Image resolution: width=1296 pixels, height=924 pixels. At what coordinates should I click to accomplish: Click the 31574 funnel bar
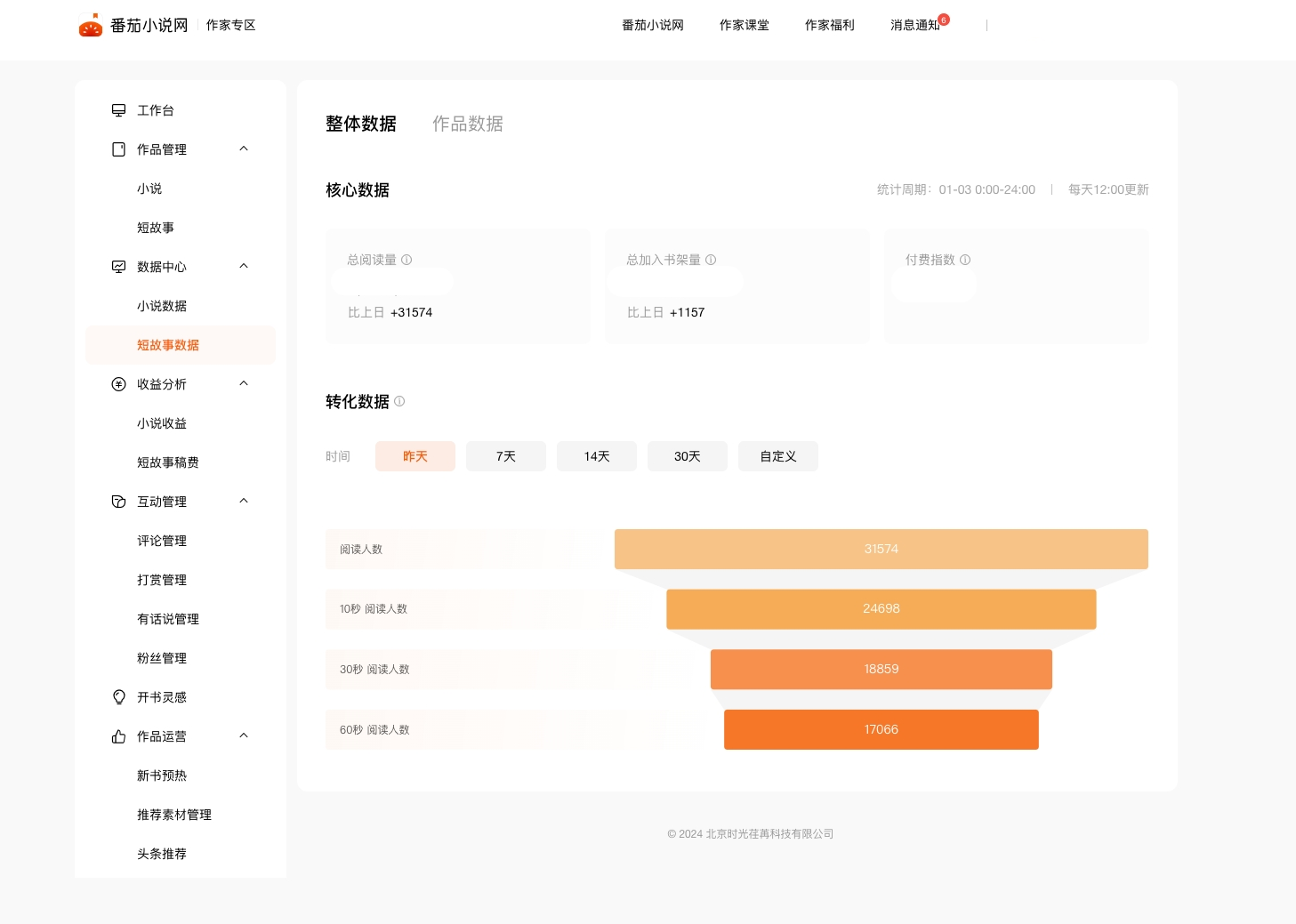click(x=881, y=549)
